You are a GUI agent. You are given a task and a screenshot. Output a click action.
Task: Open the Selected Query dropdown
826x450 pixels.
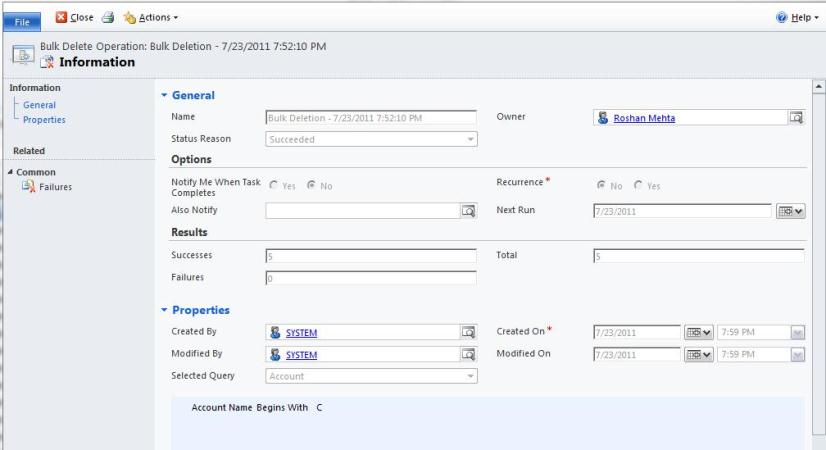click(x=470, y=377)
